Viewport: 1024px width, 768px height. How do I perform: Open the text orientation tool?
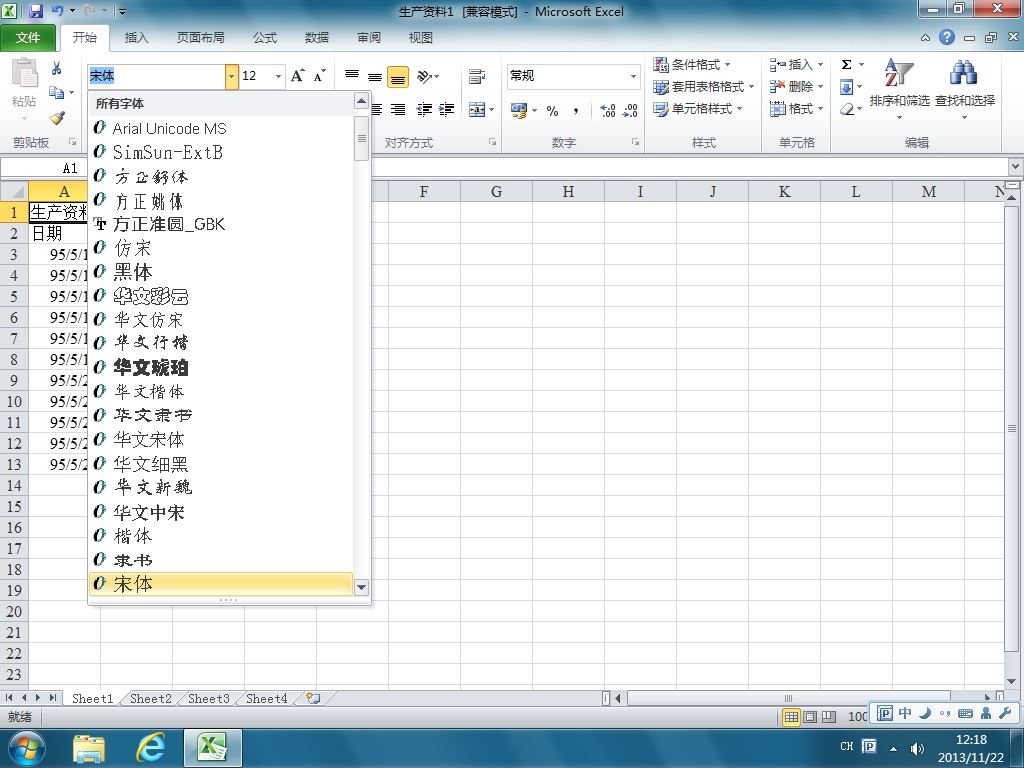428,76
